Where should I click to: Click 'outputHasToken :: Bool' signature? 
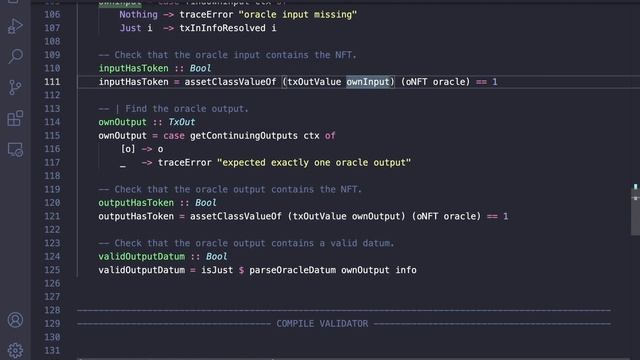[157, 203]
